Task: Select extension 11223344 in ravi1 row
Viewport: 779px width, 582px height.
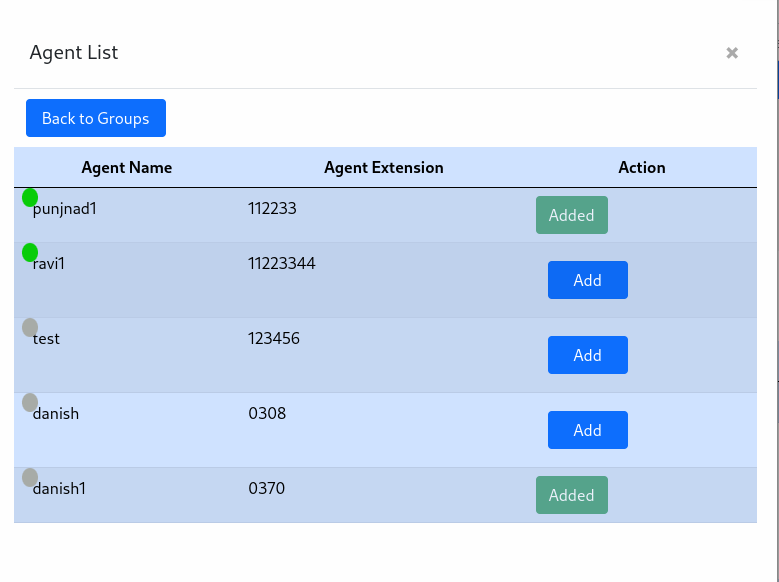Action: click(x=282, y=263)
